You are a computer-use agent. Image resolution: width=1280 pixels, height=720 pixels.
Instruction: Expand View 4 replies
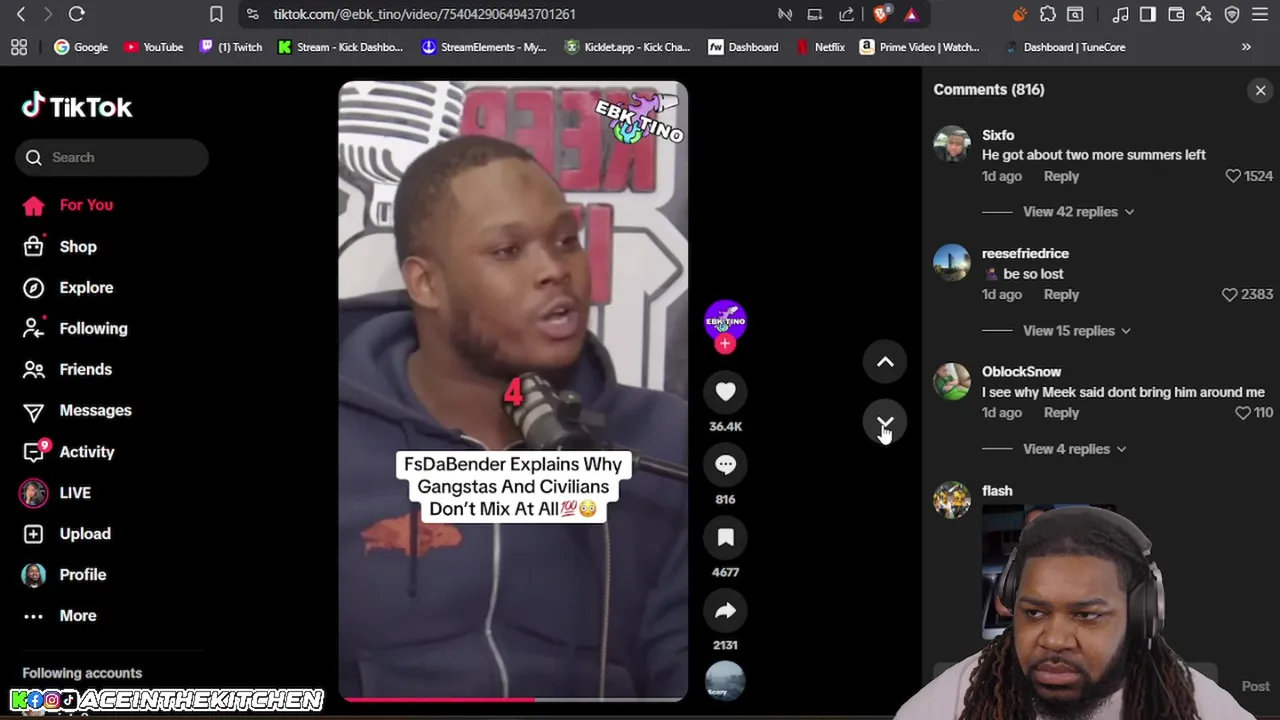pos(1074,449)
